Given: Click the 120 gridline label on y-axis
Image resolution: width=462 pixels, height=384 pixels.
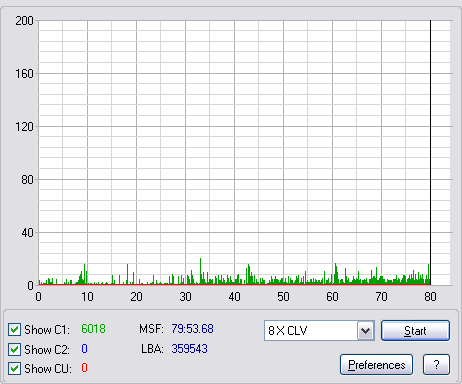Looking at the screenshot, I should [24, 127].
